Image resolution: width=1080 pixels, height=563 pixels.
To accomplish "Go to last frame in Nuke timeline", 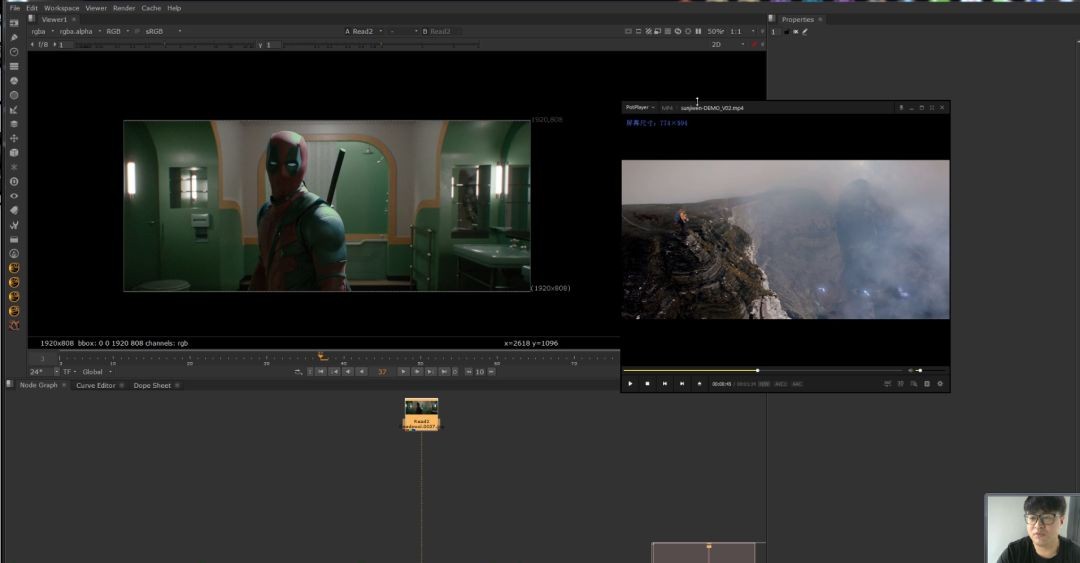I will point(444,371).
